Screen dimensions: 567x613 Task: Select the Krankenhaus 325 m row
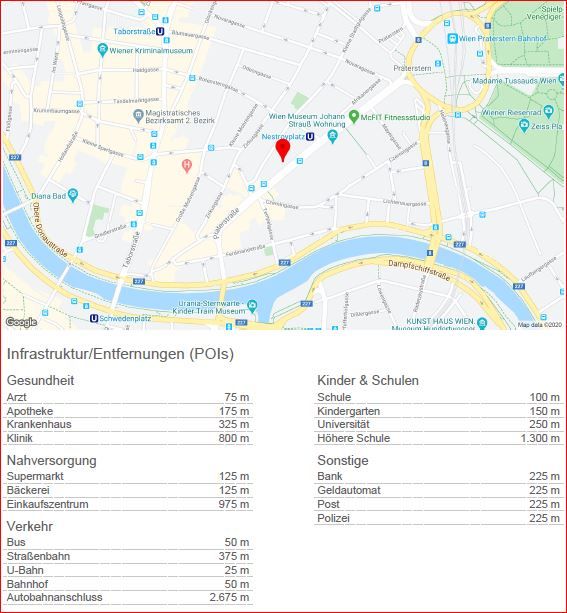128,424
